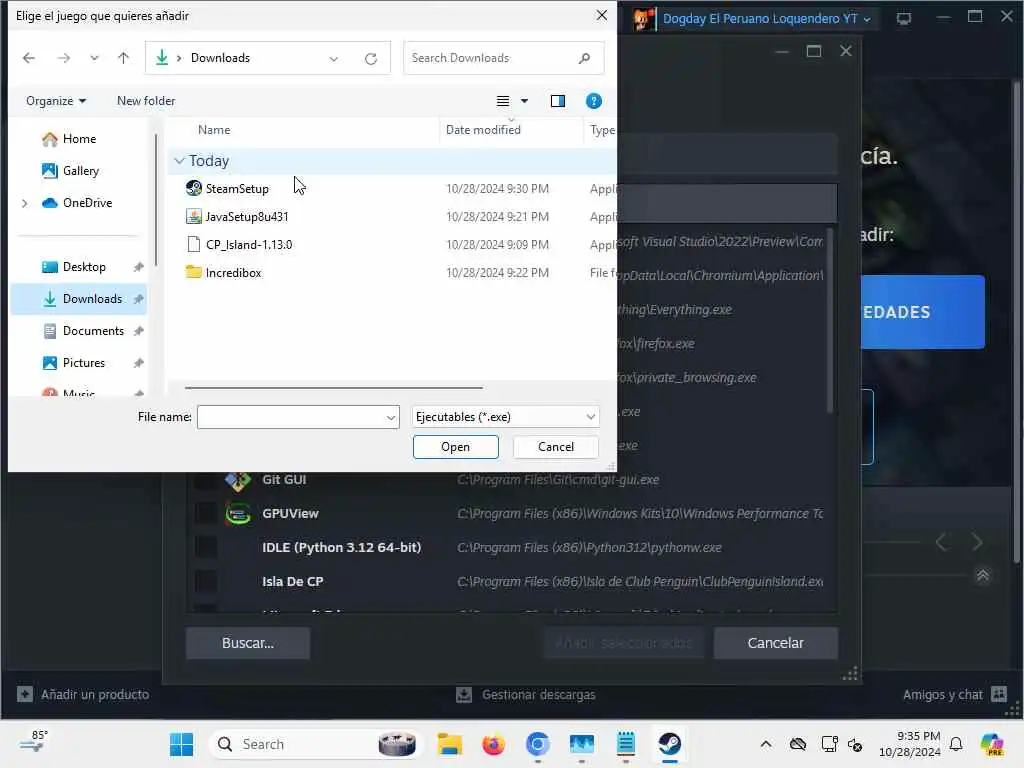Click the Git GUI program icon
Screen dimensions: 1024x768
(238, 481)
